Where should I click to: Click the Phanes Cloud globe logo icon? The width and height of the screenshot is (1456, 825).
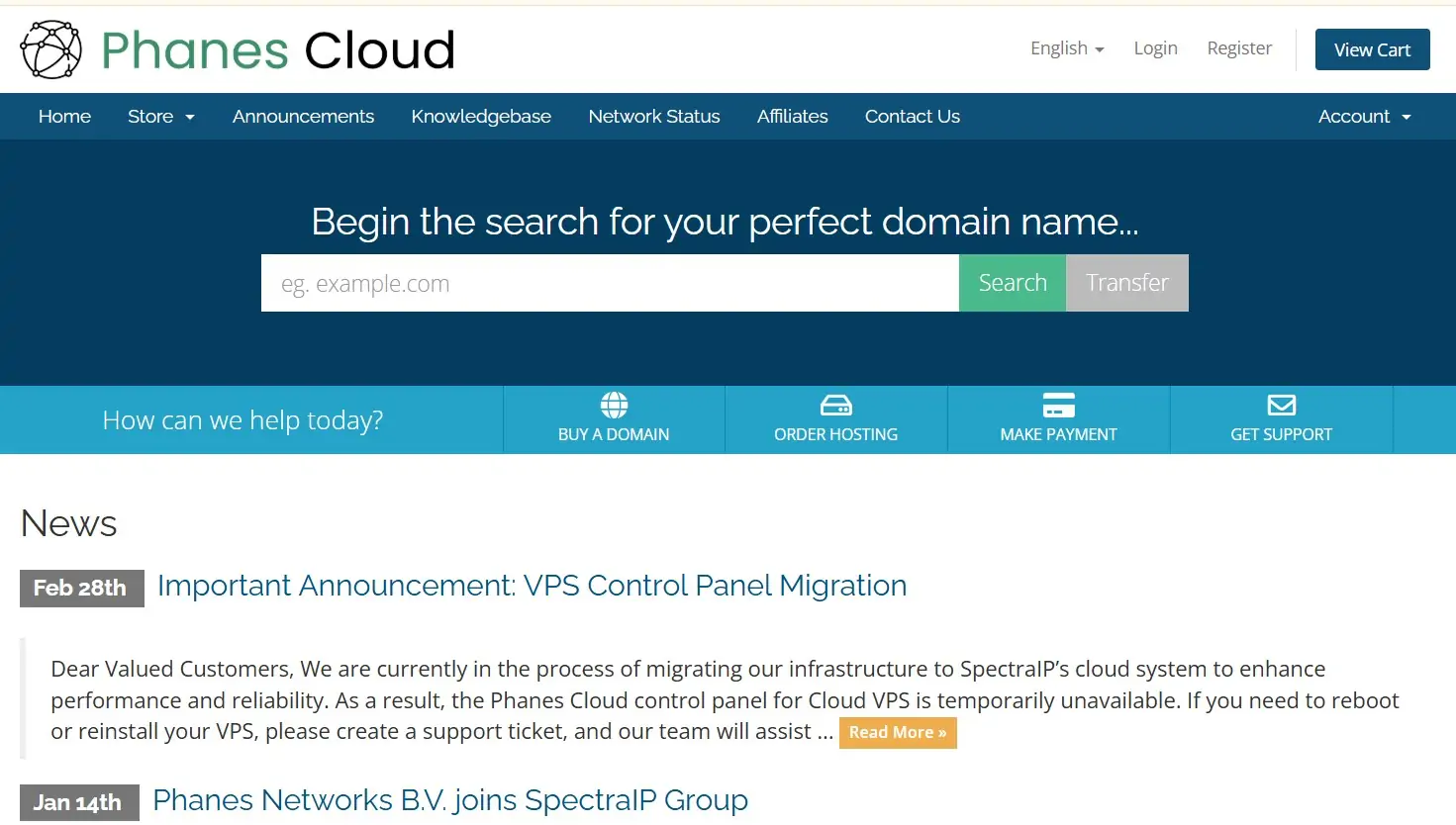pyautogui.click(x=51, y=49)
